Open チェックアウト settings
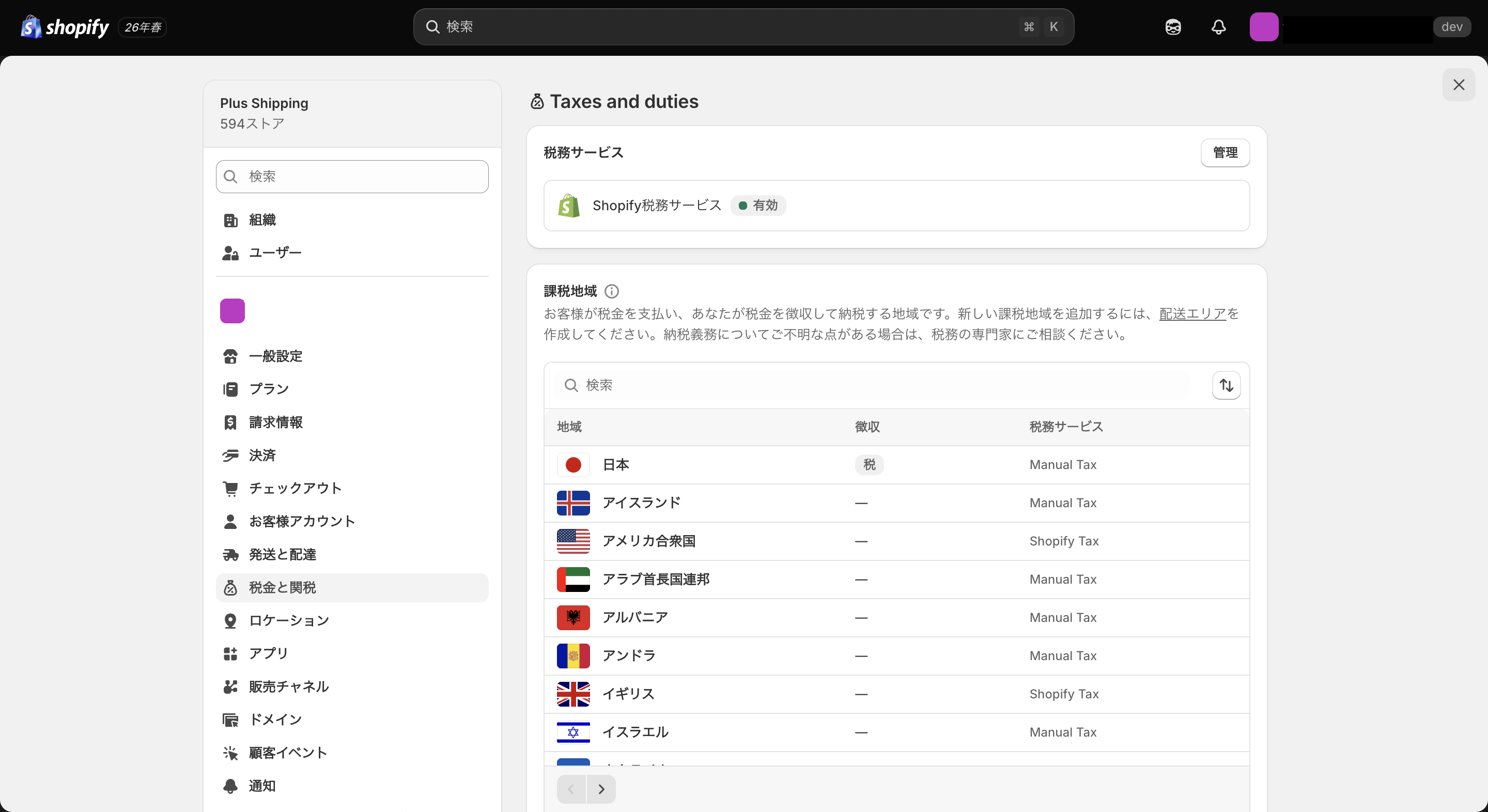The image size is (1488, 812). 352,489
